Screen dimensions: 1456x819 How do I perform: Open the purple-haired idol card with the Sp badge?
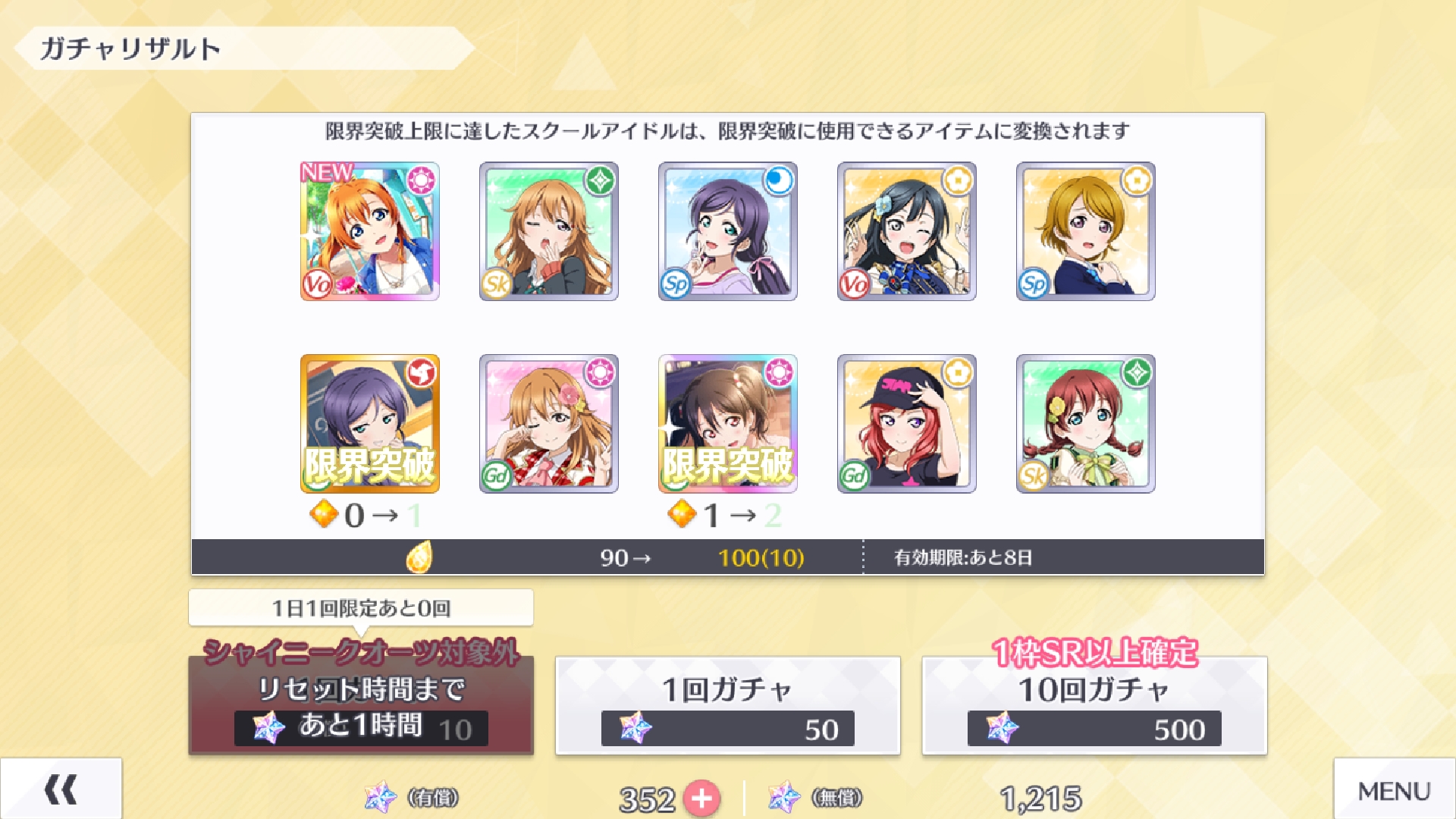[728, 231]
